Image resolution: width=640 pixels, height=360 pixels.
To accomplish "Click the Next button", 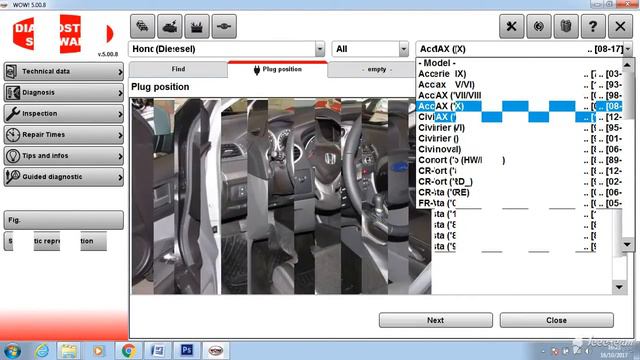I will pyautogui.click(x=436, y=320).
